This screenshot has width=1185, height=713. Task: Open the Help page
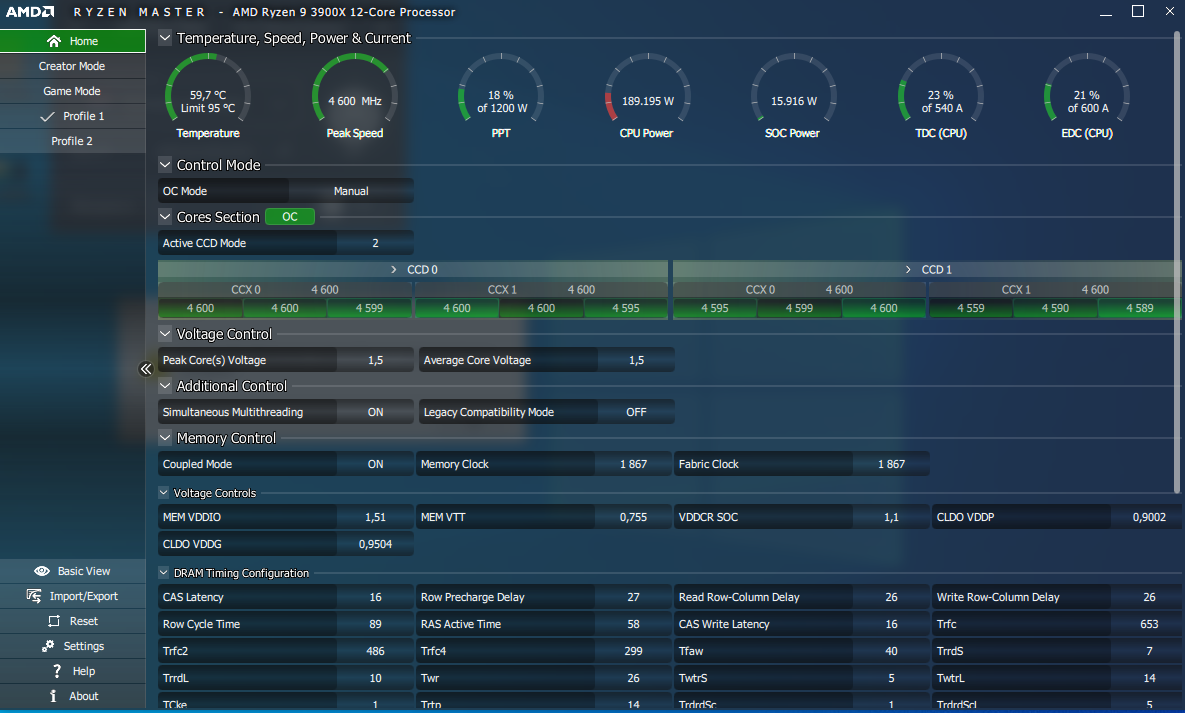coord(73,671)
